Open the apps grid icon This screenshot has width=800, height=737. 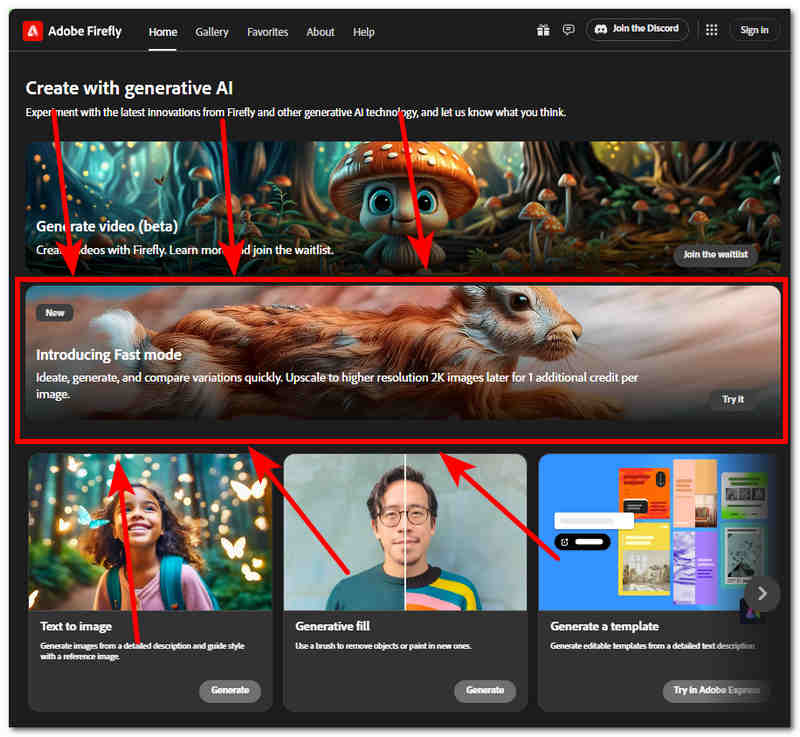pos(712,30)
